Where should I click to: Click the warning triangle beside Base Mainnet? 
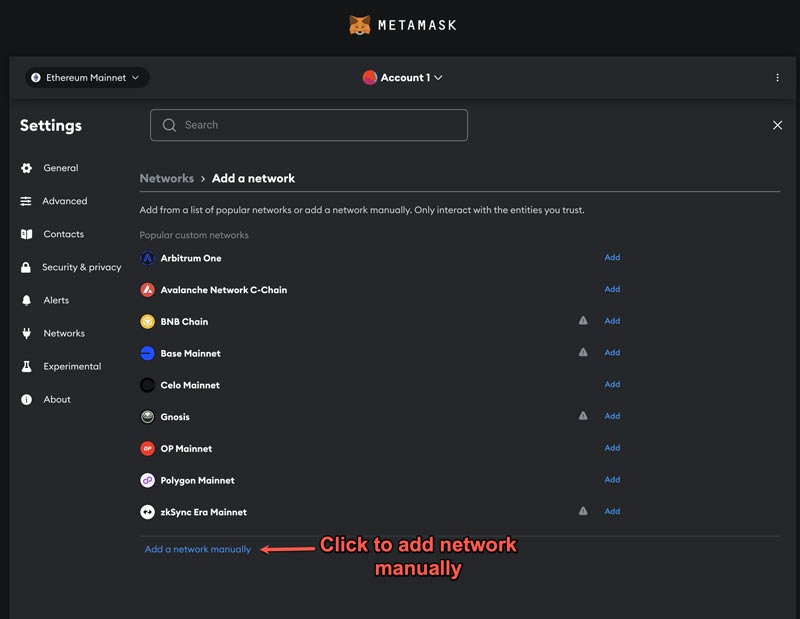coord(583,352)
